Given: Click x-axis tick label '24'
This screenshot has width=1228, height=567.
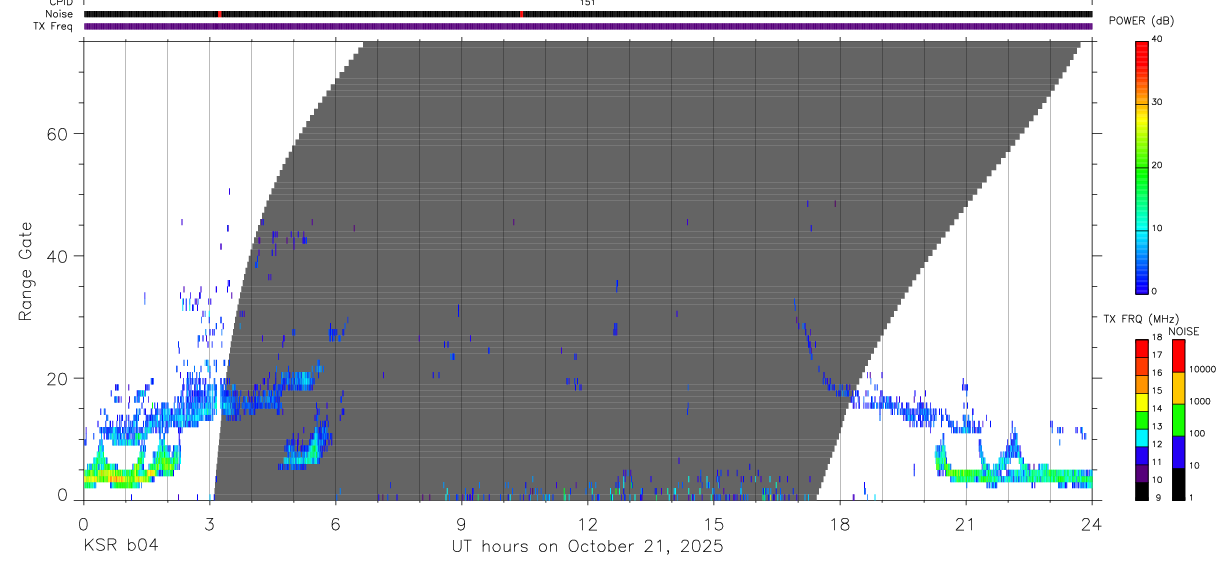Looking at the screenshot, I should click(x=1092, y=523).
